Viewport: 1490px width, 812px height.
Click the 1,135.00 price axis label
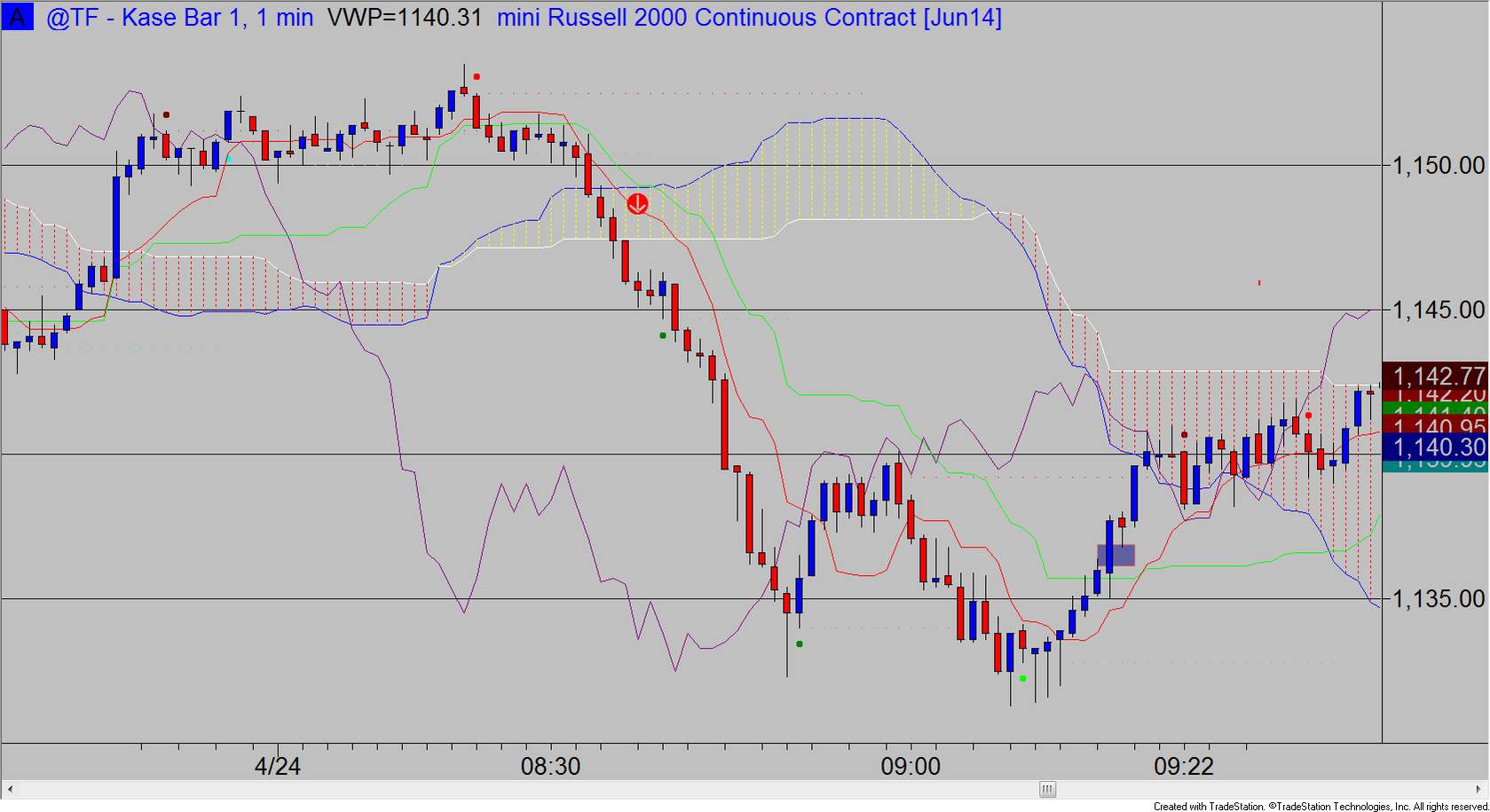coord(1439,599)
